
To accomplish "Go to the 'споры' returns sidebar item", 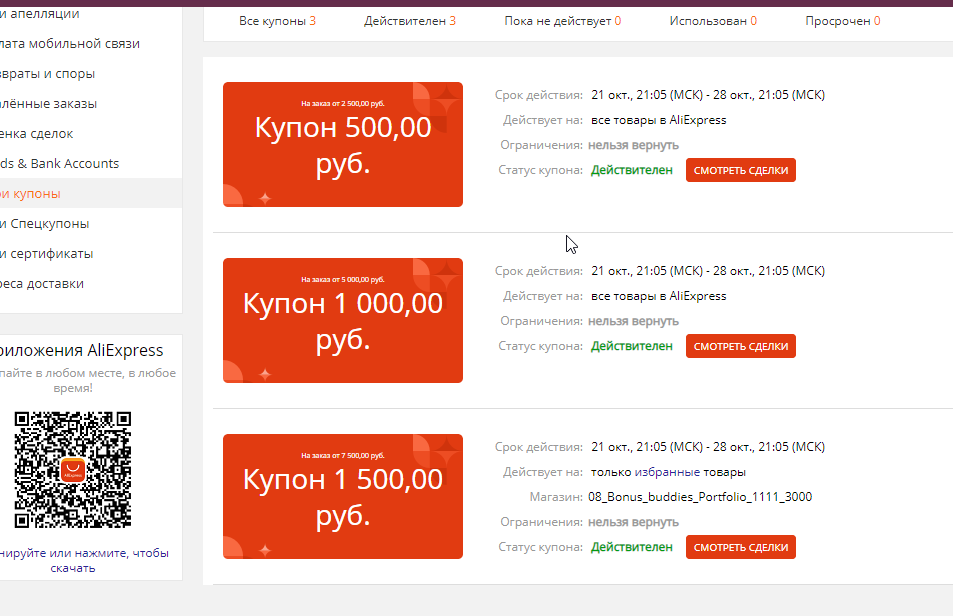I will [x=47, y=74].
